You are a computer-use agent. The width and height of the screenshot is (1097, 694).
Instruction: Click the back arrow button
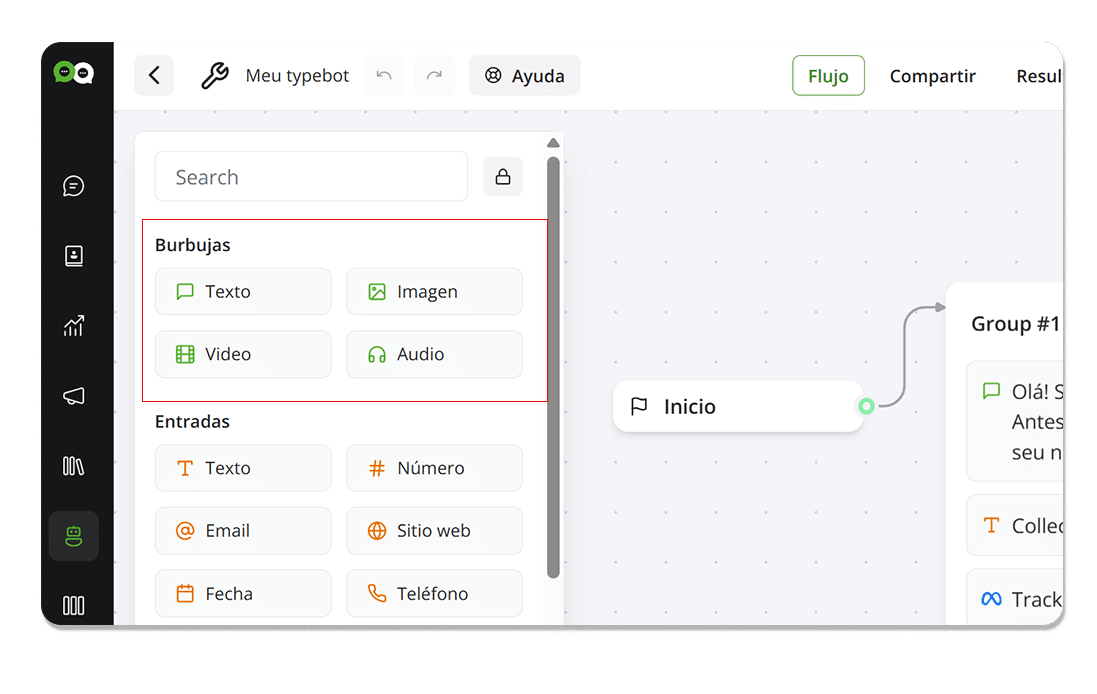[x=154, y=76]
